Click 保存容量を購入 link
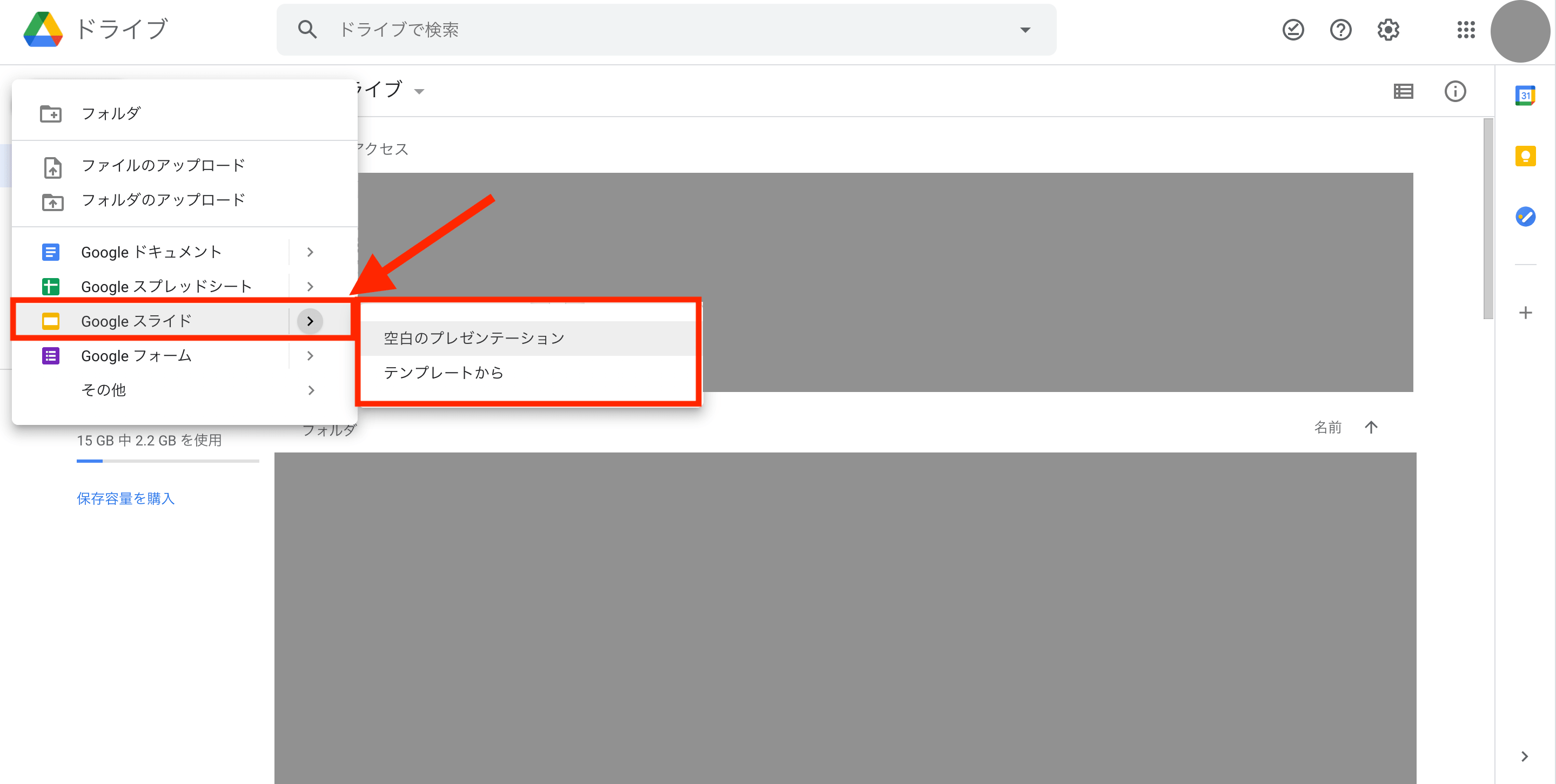1556x784 pixels. (126, 498)
